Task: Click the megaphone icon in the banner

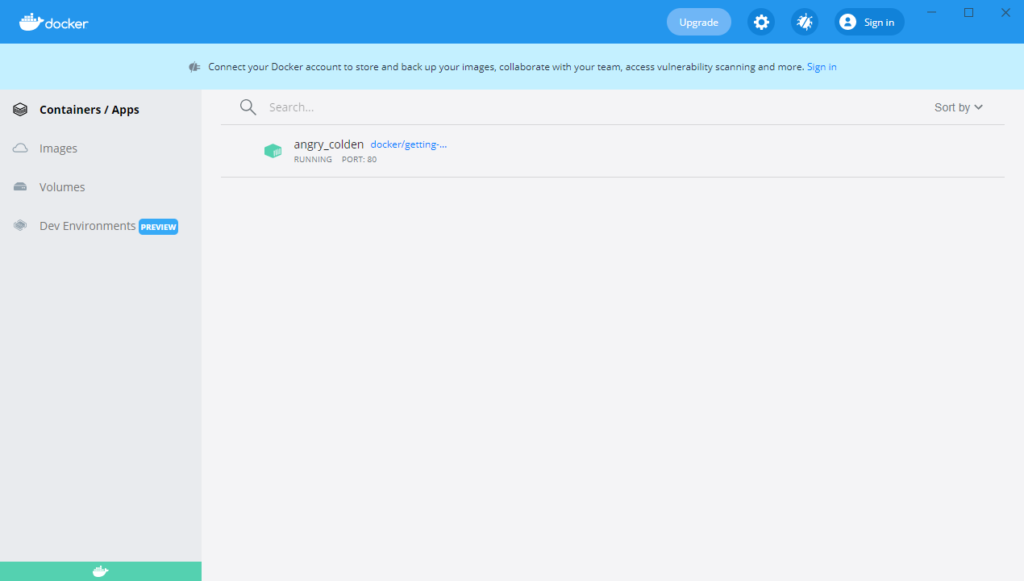Action: 194,67
